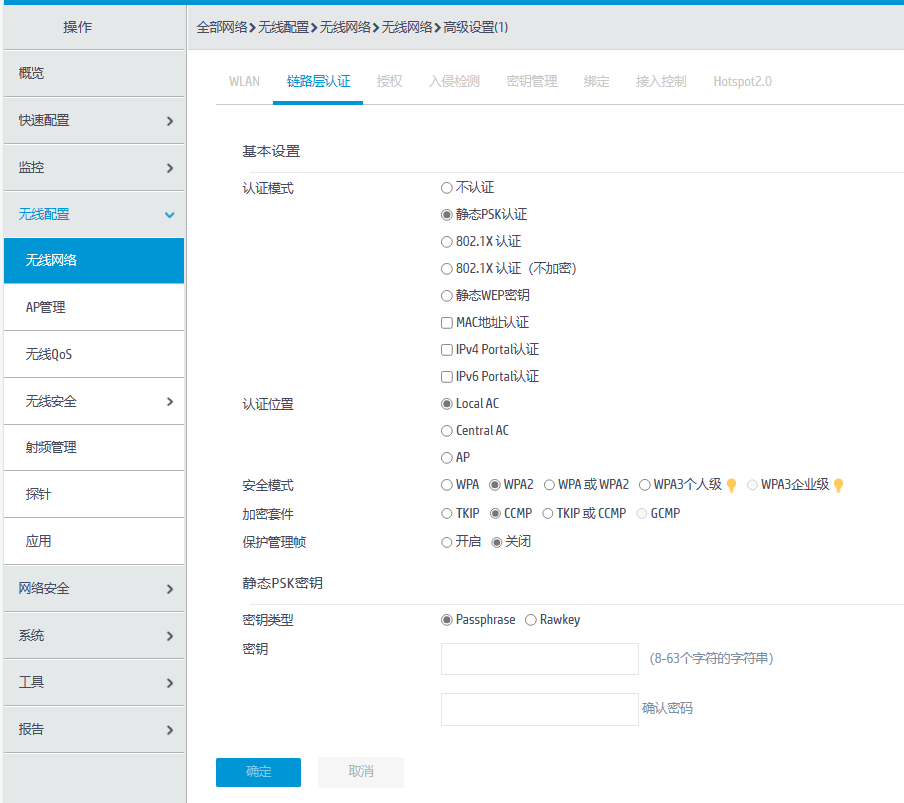Open 探针 sidebar item

pos(94,495)
